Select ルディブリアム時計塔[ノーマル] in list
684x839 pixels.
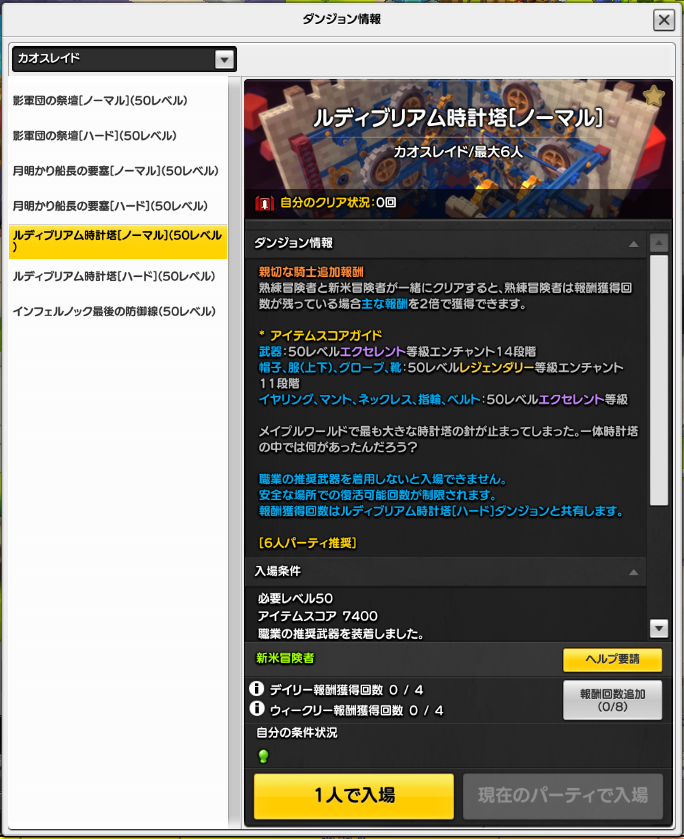pos(118,241)
